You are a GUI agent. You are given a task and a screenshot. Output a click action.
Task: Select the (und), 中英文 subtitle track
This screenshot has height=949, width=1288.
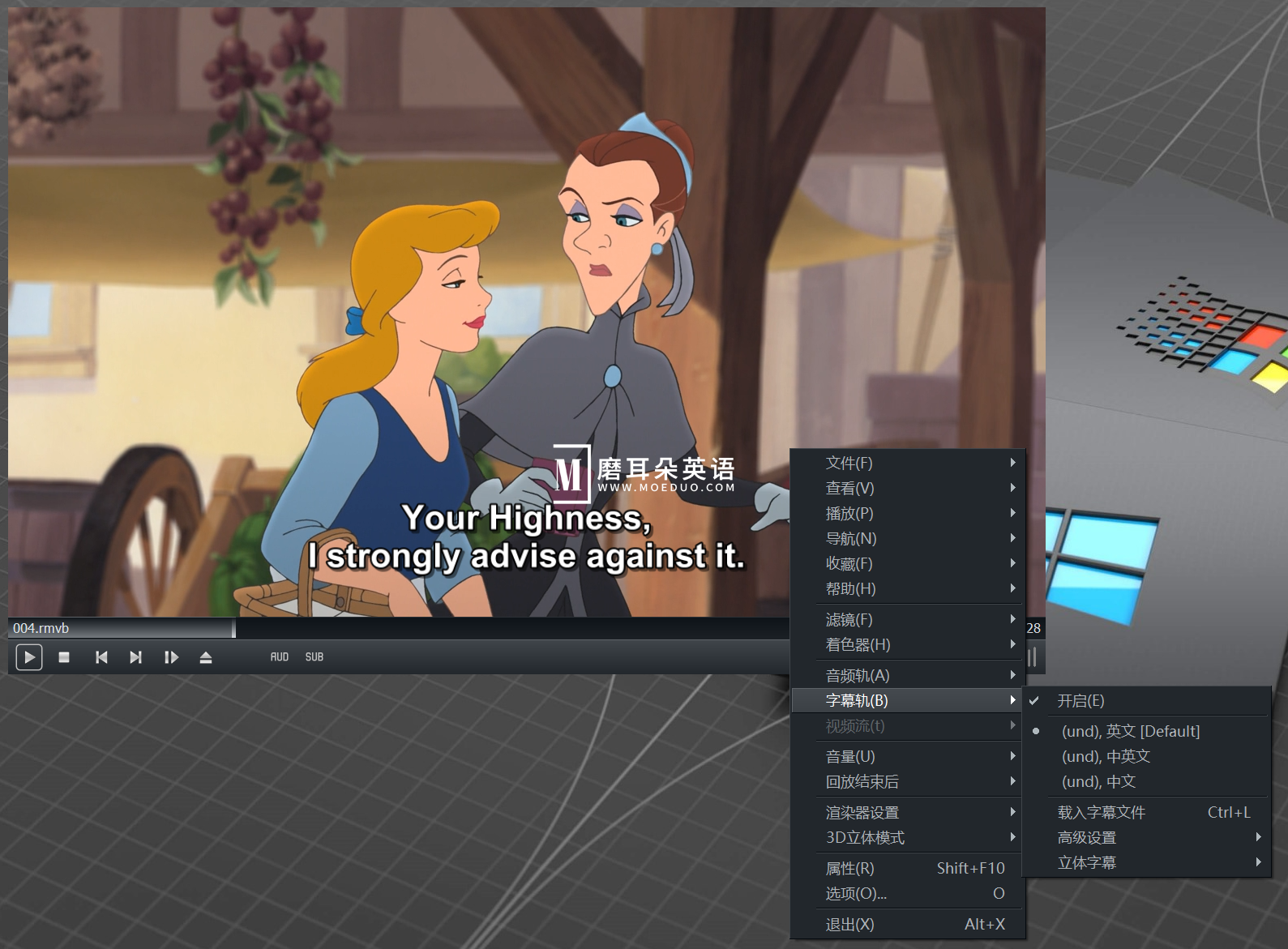[x=1106, y=756]
